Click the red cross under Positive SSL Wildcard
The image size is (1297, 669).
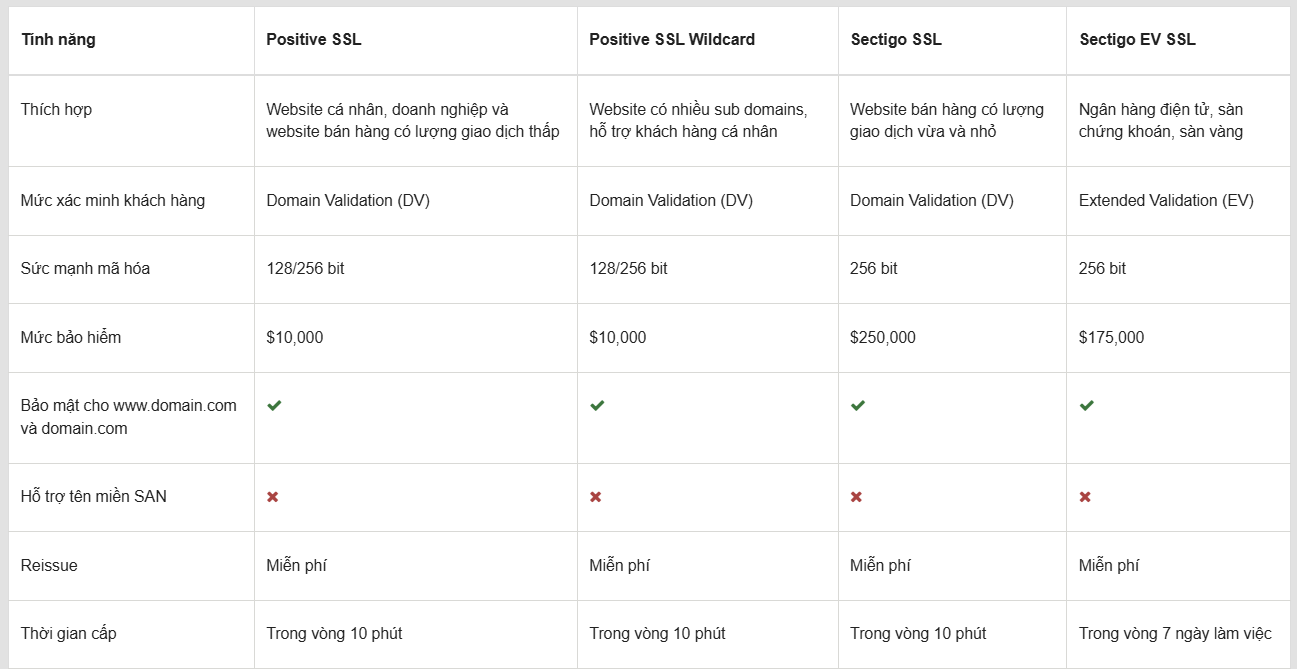click(x=596, y=497)
